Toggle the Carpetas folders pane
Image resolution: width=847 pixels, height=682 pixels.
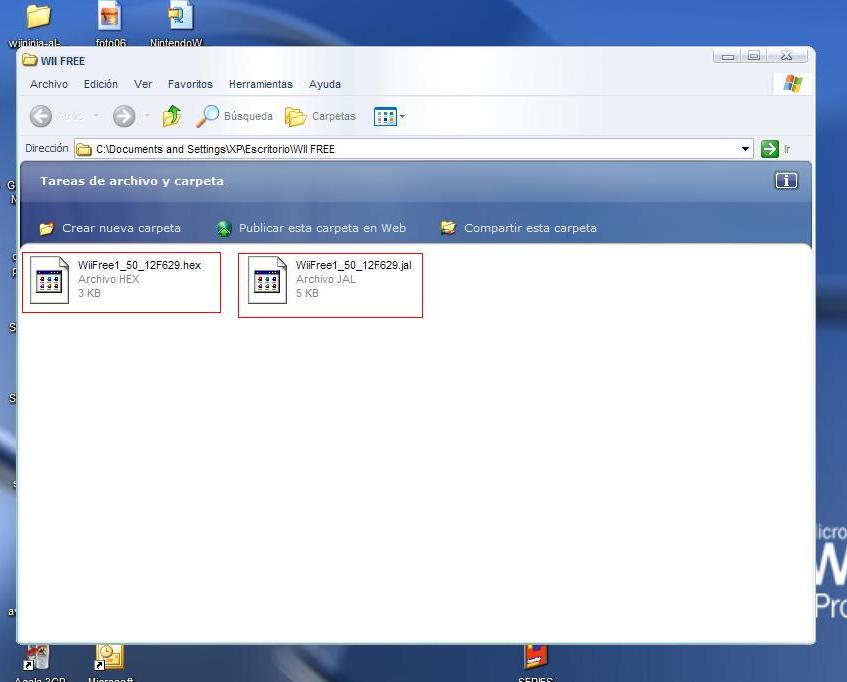[321, 117]
